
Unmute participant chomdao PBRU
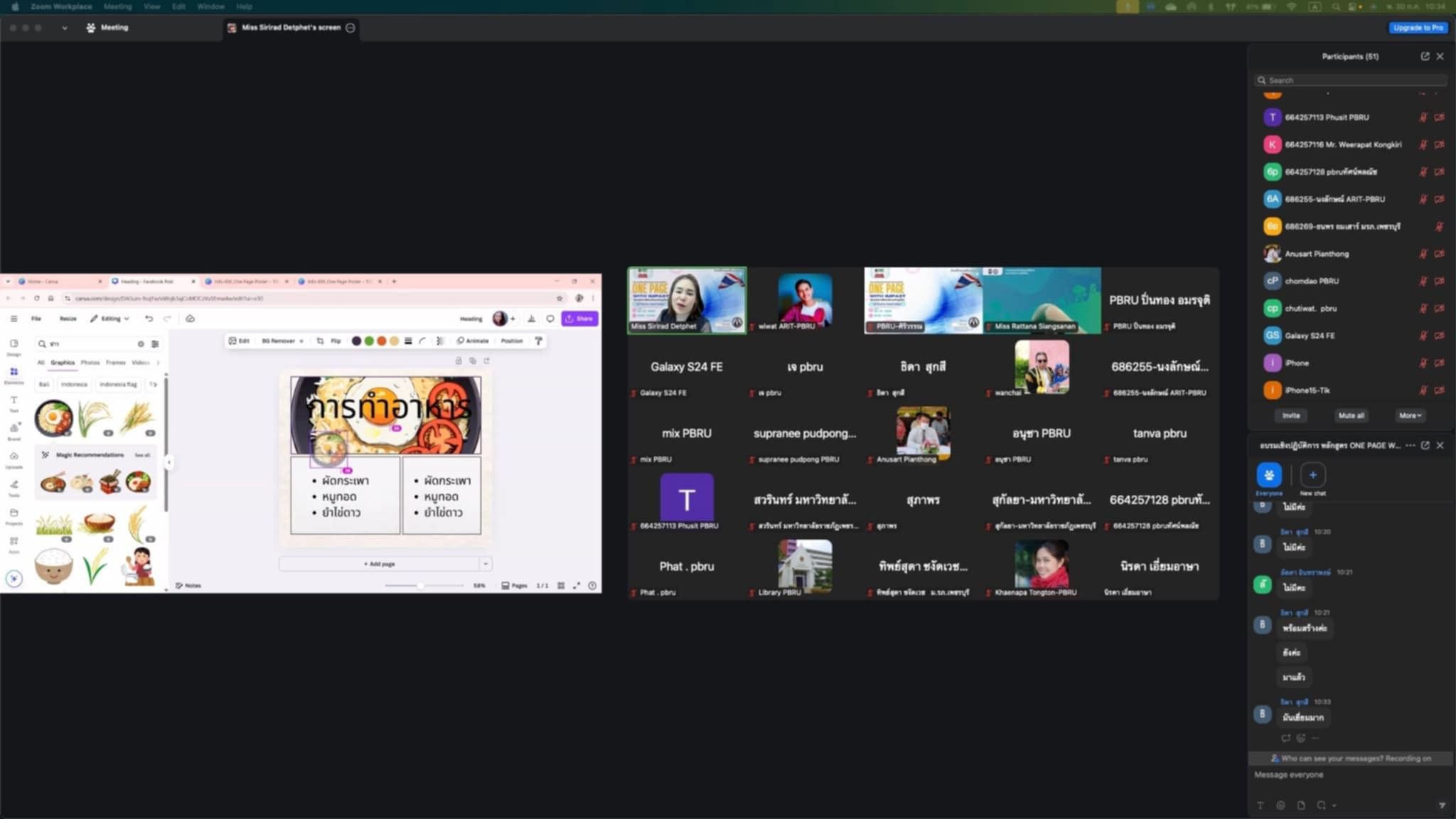click(x=1423, y=281)
